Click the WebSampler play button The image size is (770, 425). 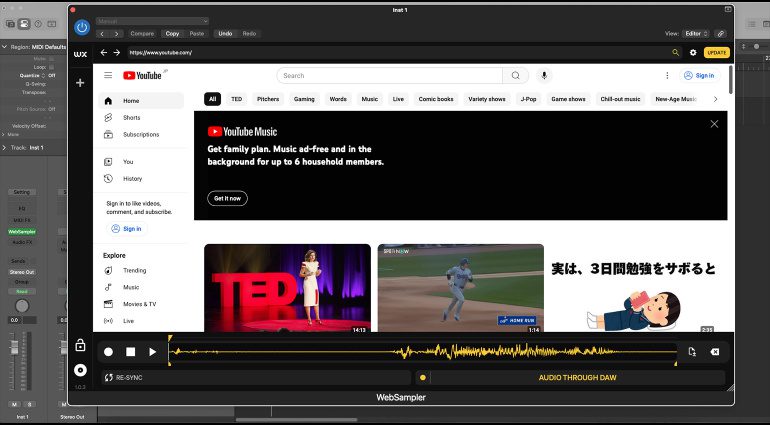point(153,352)
